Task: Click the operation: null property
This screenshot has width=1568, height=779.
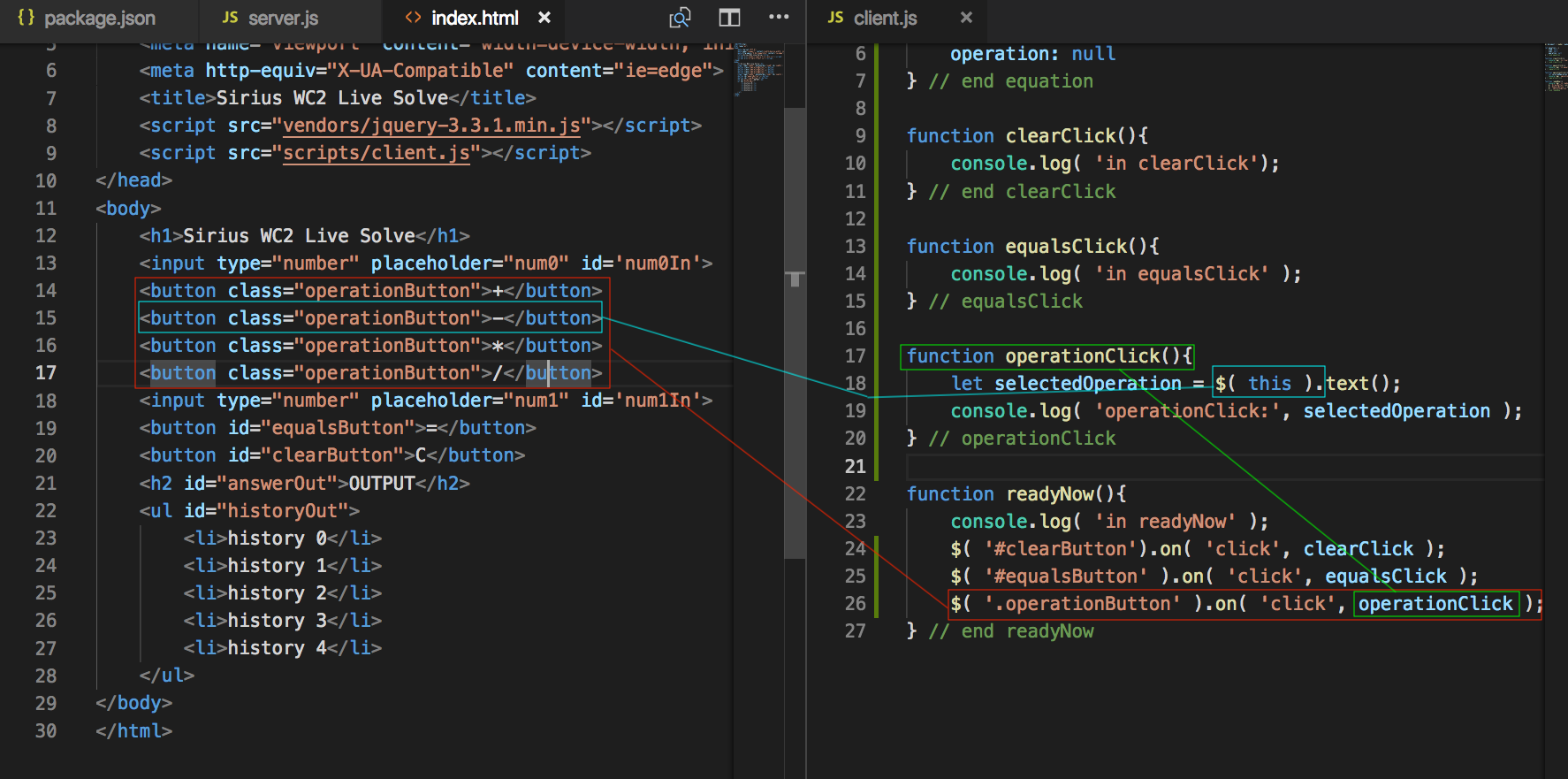Action: [x=1033, y=54]
